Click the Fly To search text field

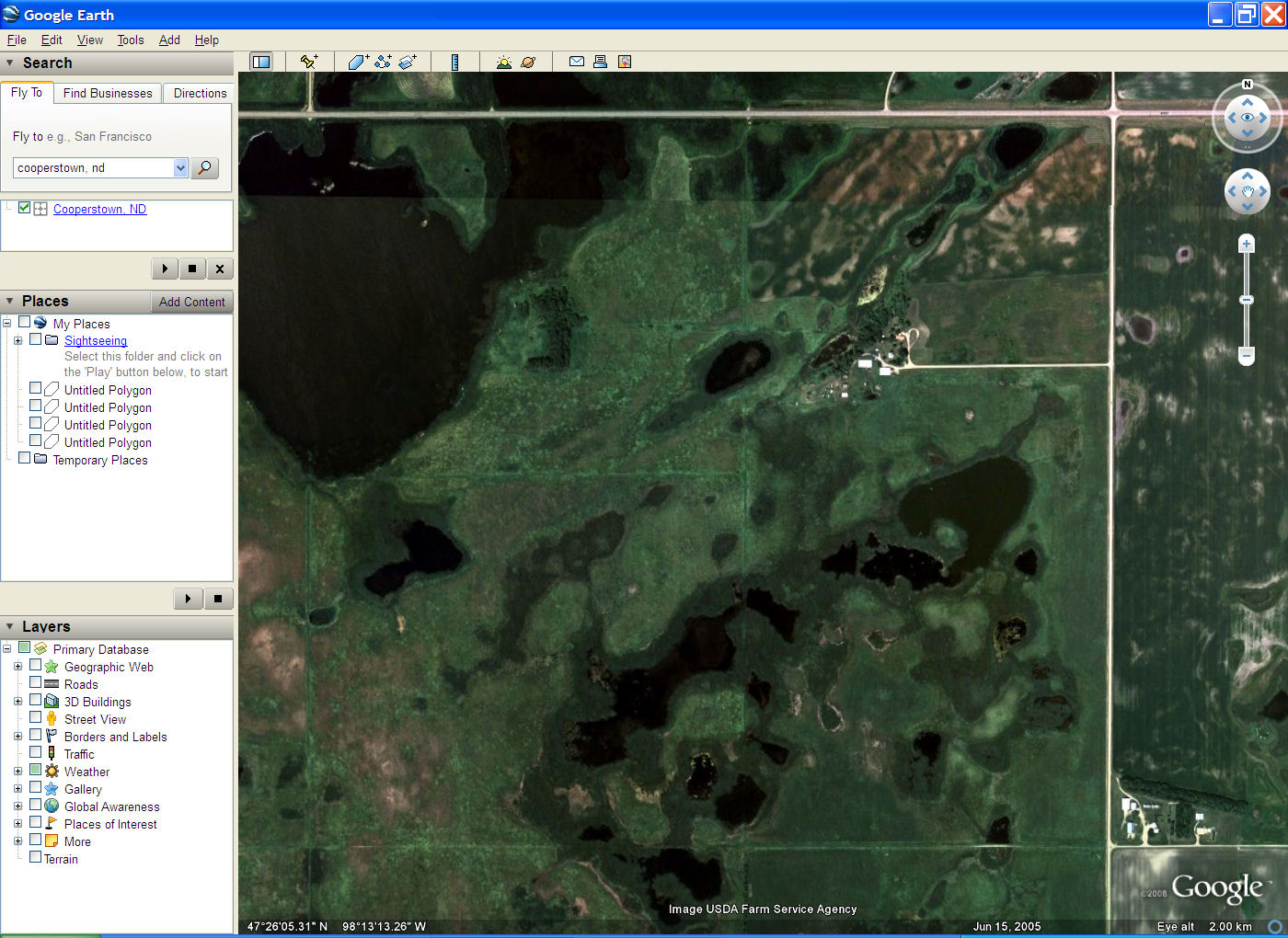pyautogui.click(x=94, y=167)
